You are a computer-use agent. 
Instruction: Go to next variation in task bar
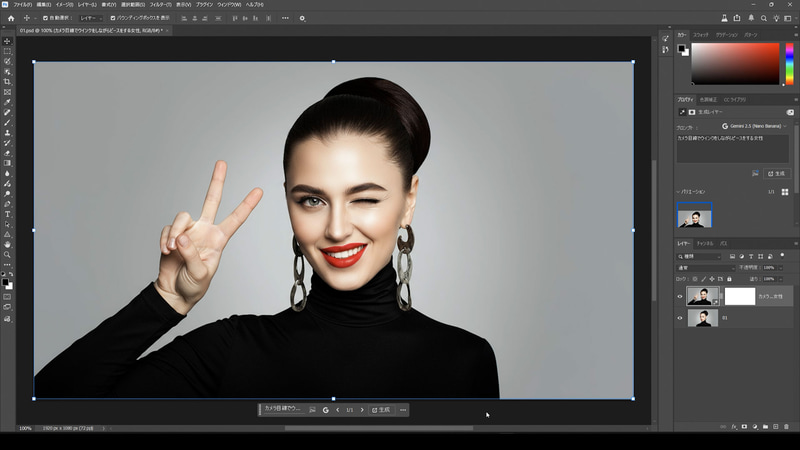tap(362, 410)
